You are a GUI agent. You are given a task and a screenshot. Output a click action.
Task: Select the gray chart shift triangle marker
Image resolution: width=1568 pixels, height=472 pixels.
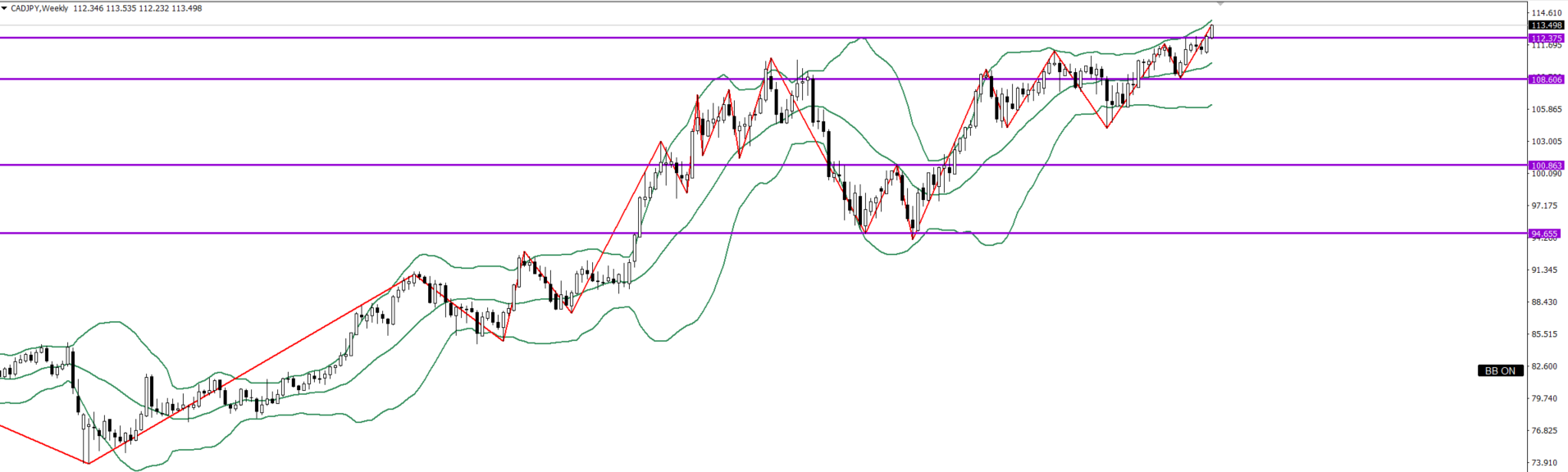(1219, 4)
